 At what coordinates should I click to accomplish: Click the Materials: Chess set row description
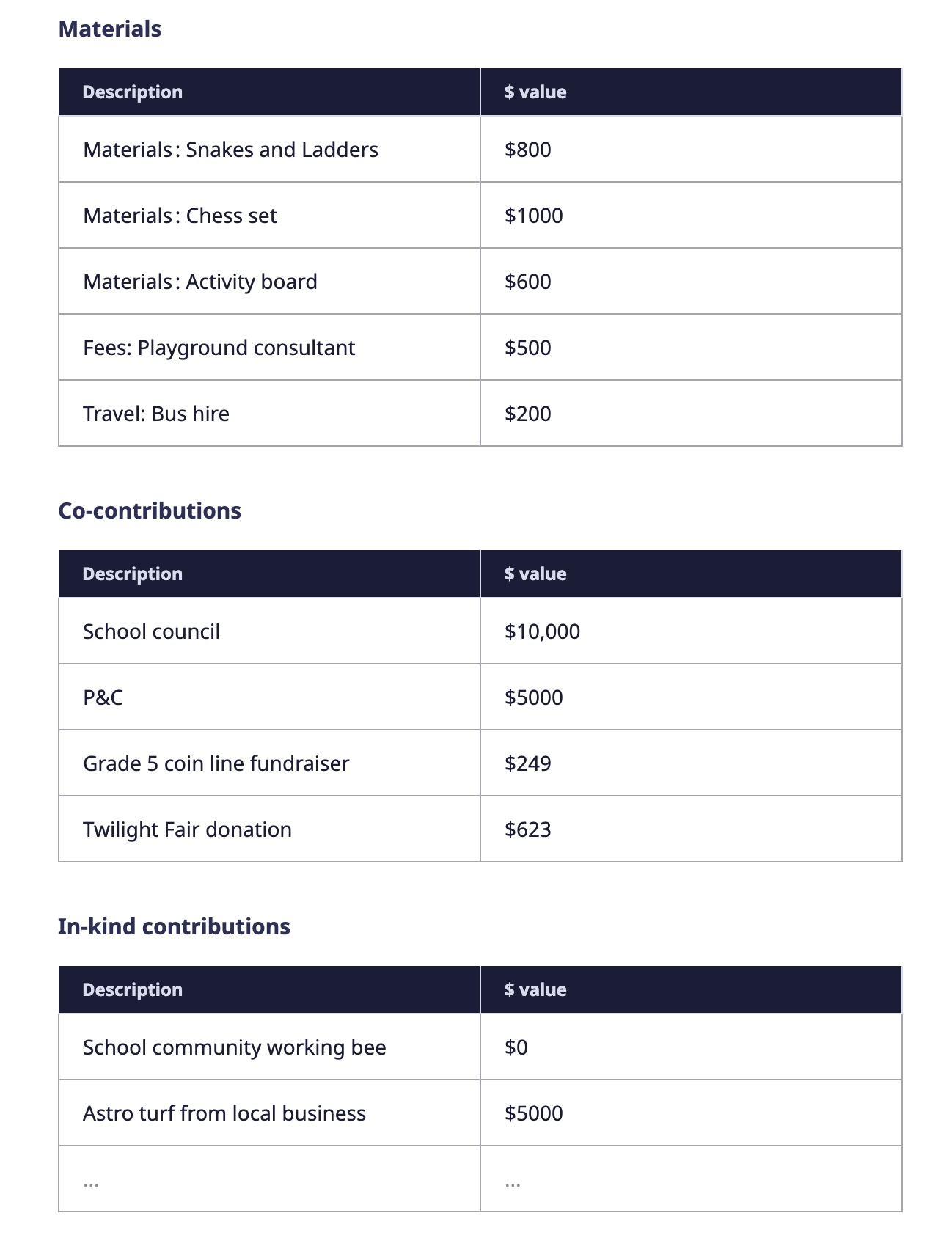click(x=180, y=216)
